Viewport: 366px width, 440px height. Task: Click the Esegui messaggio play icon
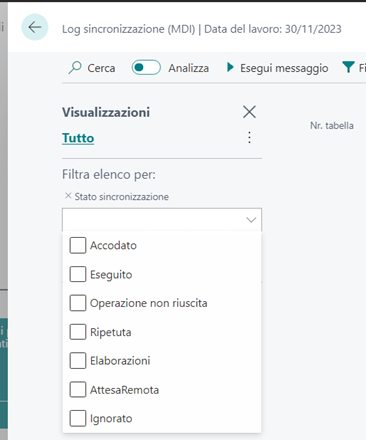tap(230, 67)
